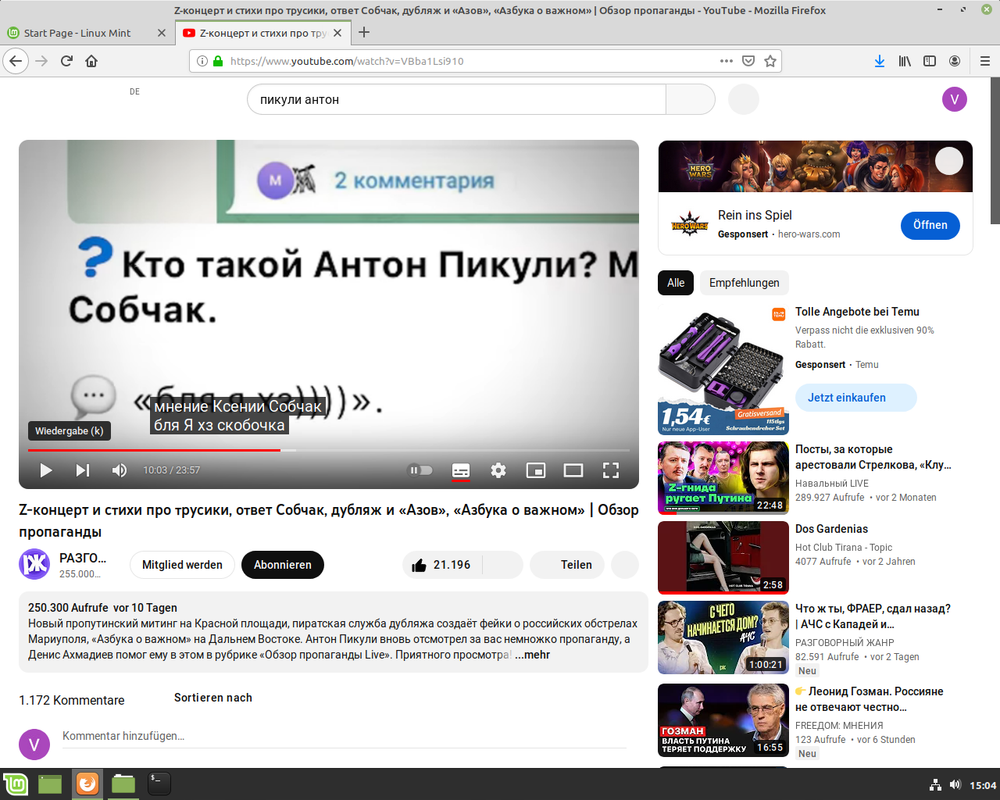This screenshot has height=800, width=1000.
Task: Click the Mitglied werden button
Action: tap(182, 565)
